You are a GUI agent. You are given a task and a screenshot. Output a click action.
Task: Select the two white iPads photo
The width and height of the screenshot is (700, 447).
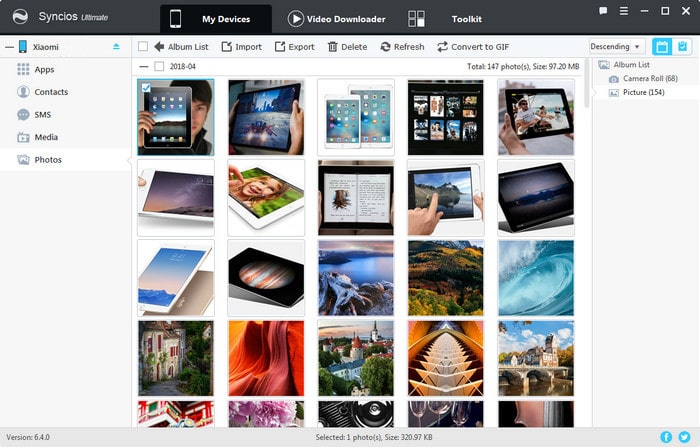click(356, 117)
